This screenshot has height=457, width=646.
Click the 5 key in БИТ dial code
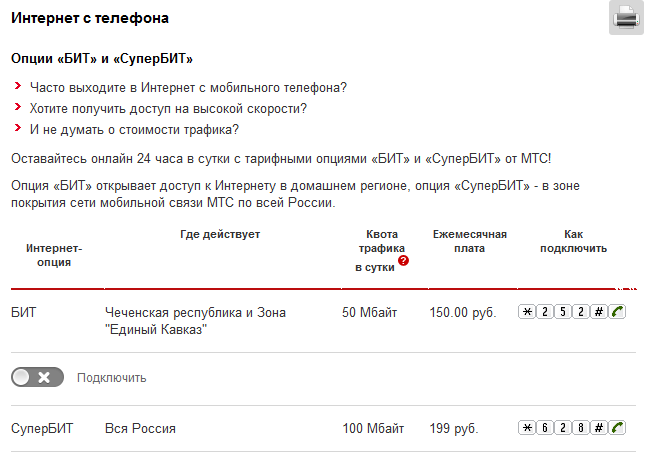(563, 312)
